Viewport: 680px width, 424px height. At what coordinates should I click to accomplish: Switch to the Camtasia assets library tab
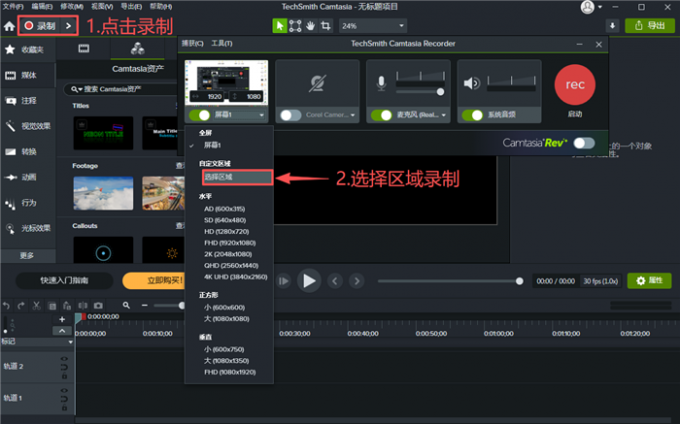[137, 49]
